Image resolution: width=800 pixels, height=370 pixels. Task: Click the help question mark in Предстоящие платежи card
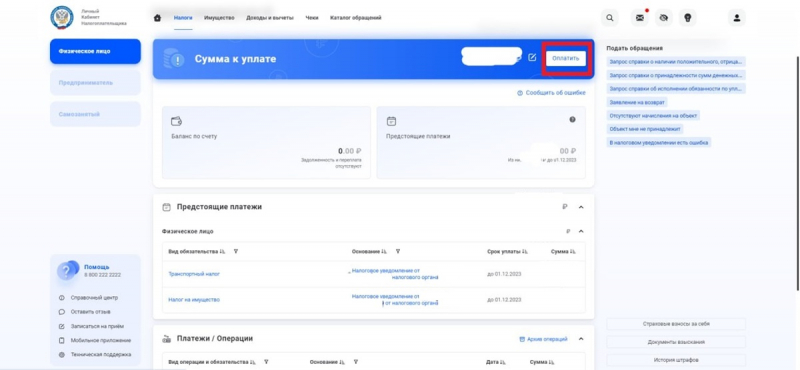(572, 119)
